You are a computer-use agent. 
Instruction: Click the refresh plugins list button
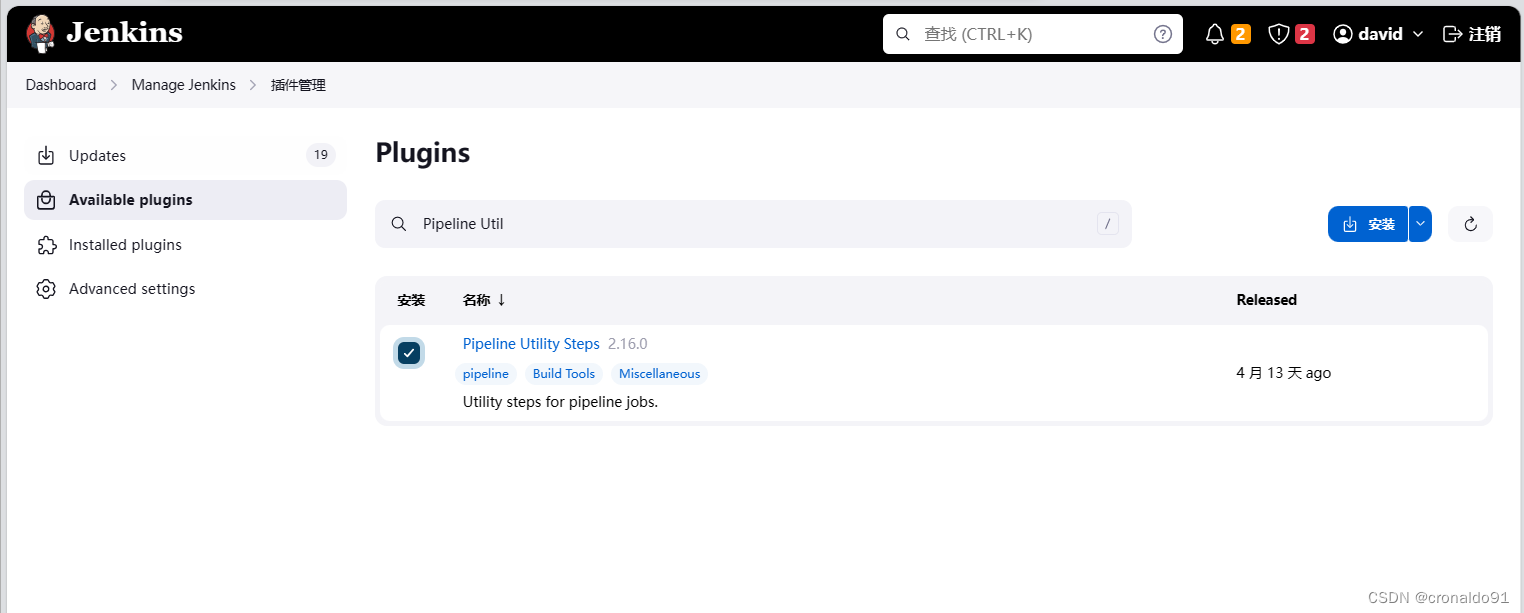(x=1470, y=224)
